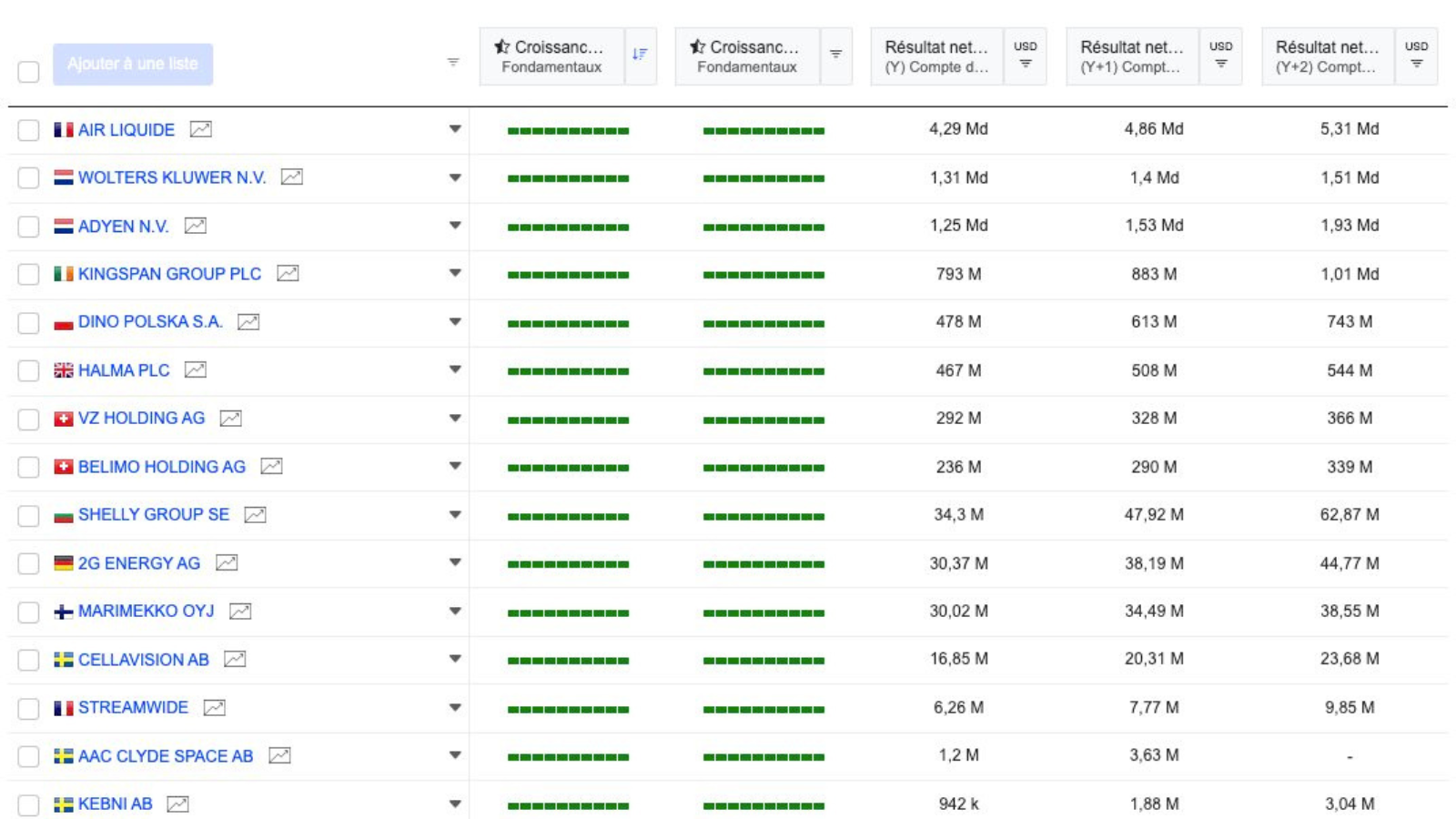Expand dropdown arrow on KINGSPAN GROUP row
Viewport: 1456px width, 819px height.
(x=455, y=273)
